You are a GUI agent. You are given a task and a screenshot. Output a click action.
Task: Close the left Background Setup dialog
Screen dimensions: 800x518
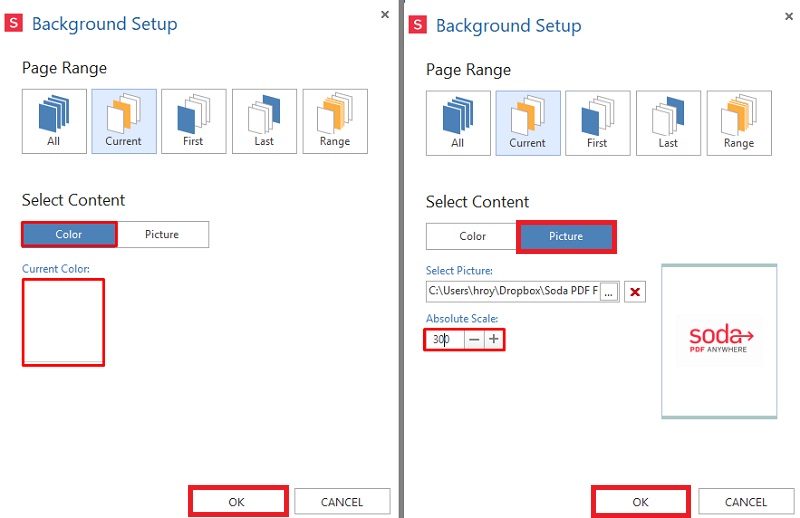click(385, 14)
